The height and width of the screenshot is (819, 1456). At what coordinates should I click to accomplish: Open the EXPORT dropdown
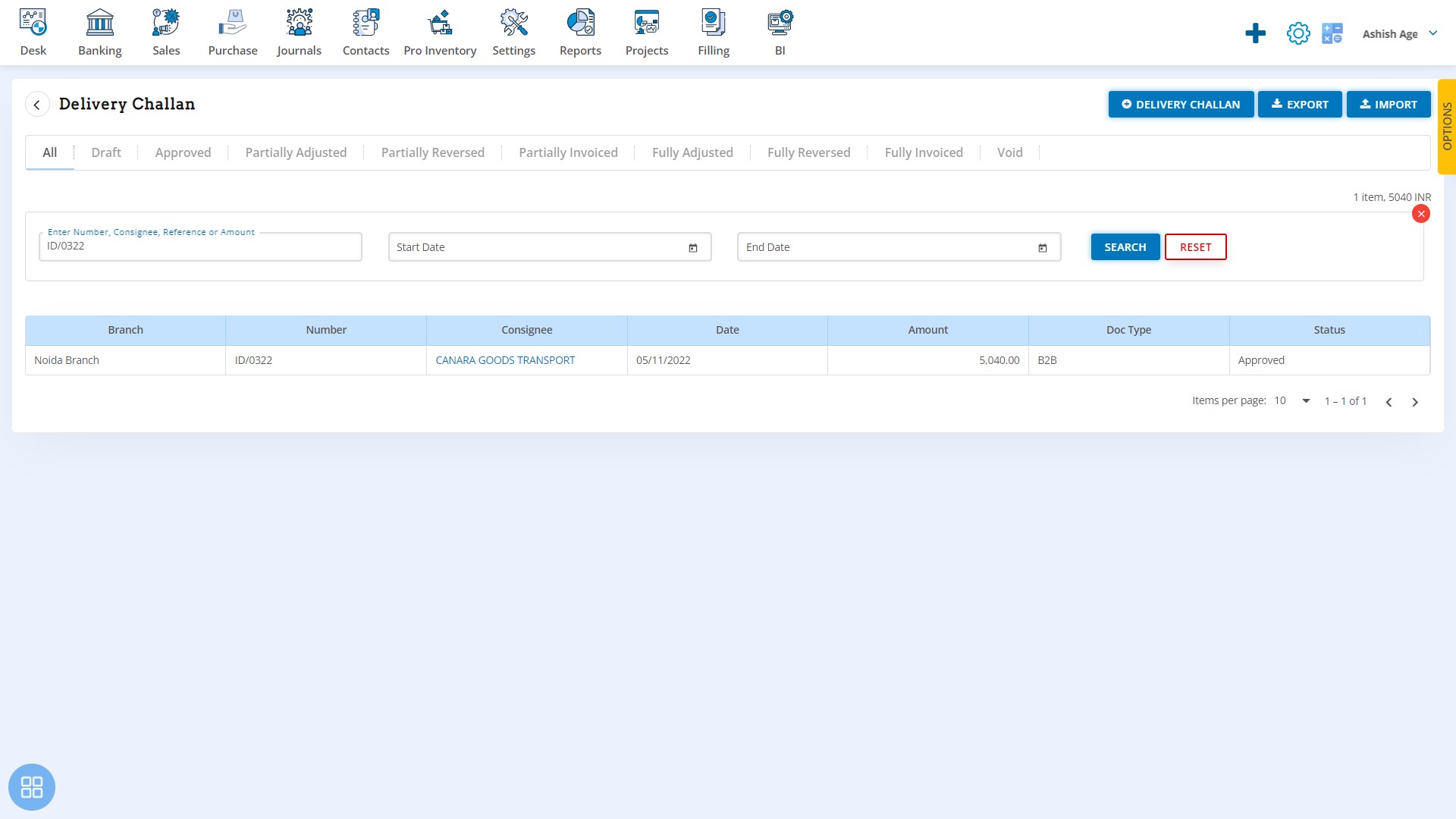(x=1300, y=104)
